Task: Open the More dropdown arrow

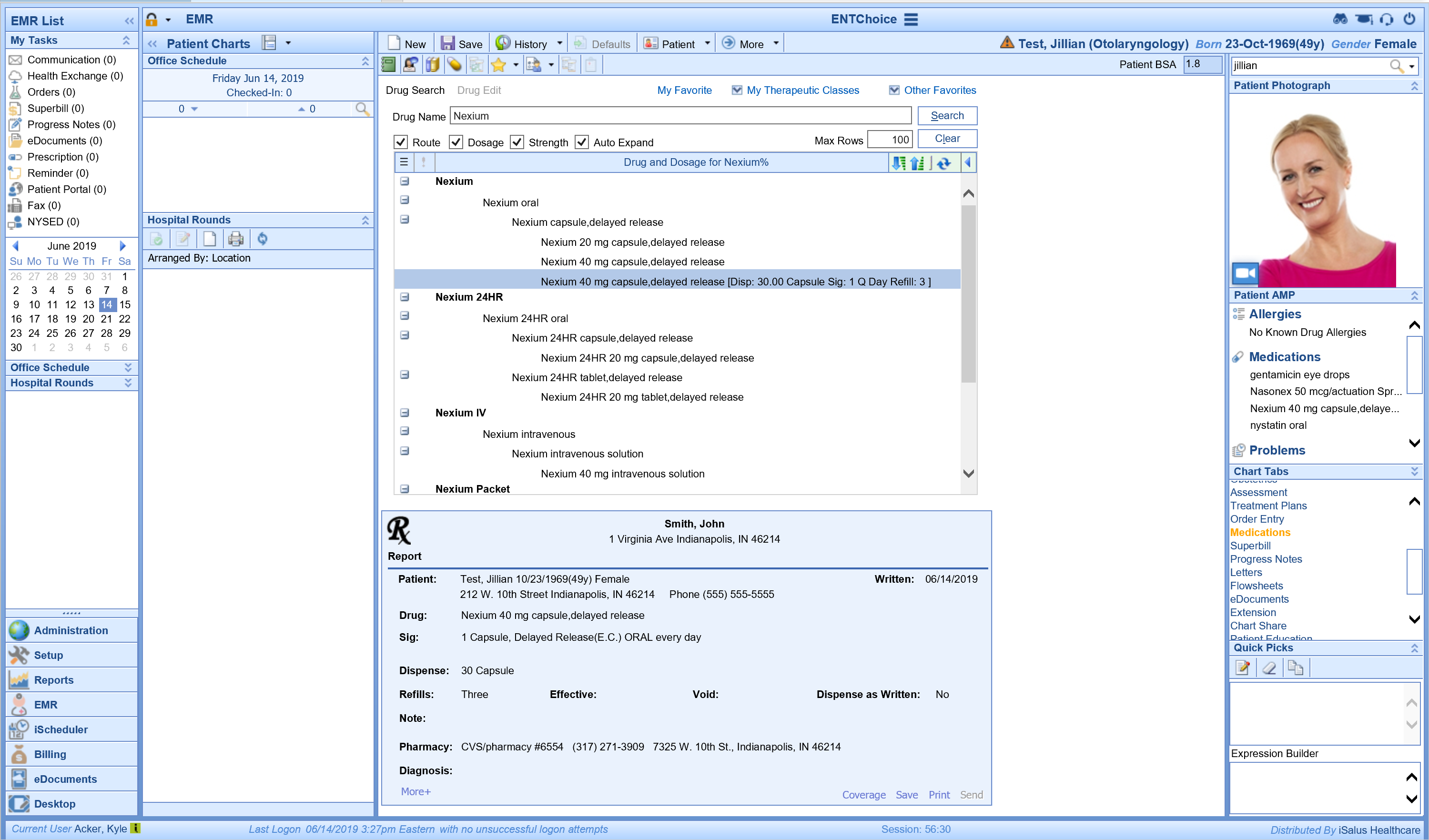Action: [776, 43]
